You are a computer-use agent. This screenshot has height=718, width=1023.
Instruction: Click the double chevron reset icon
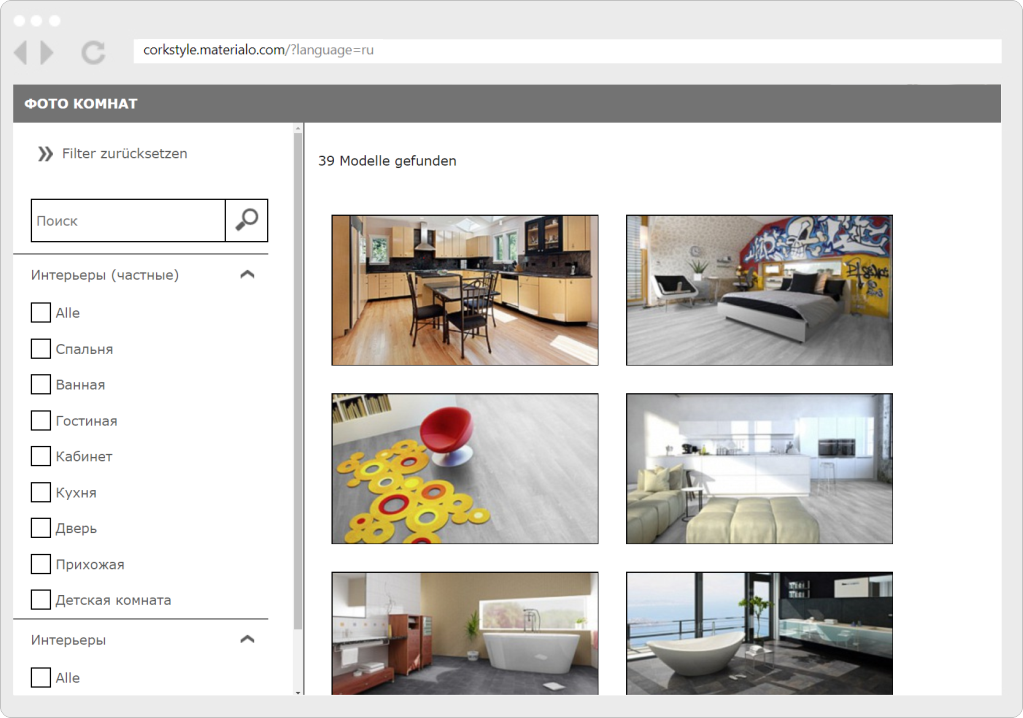45,154
